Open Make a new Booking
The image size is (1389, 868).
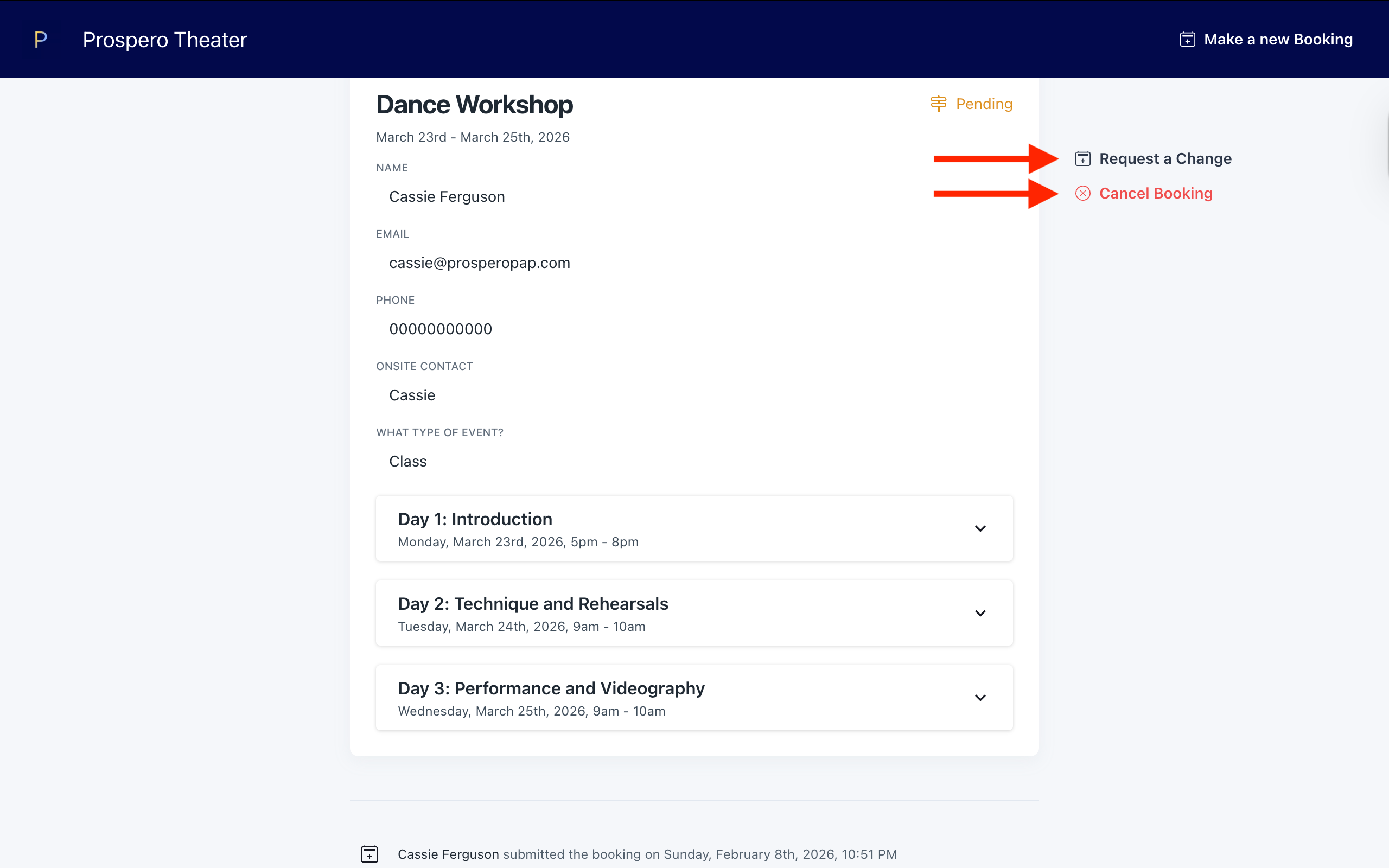pyautogui.click(x=1266, y=40)
